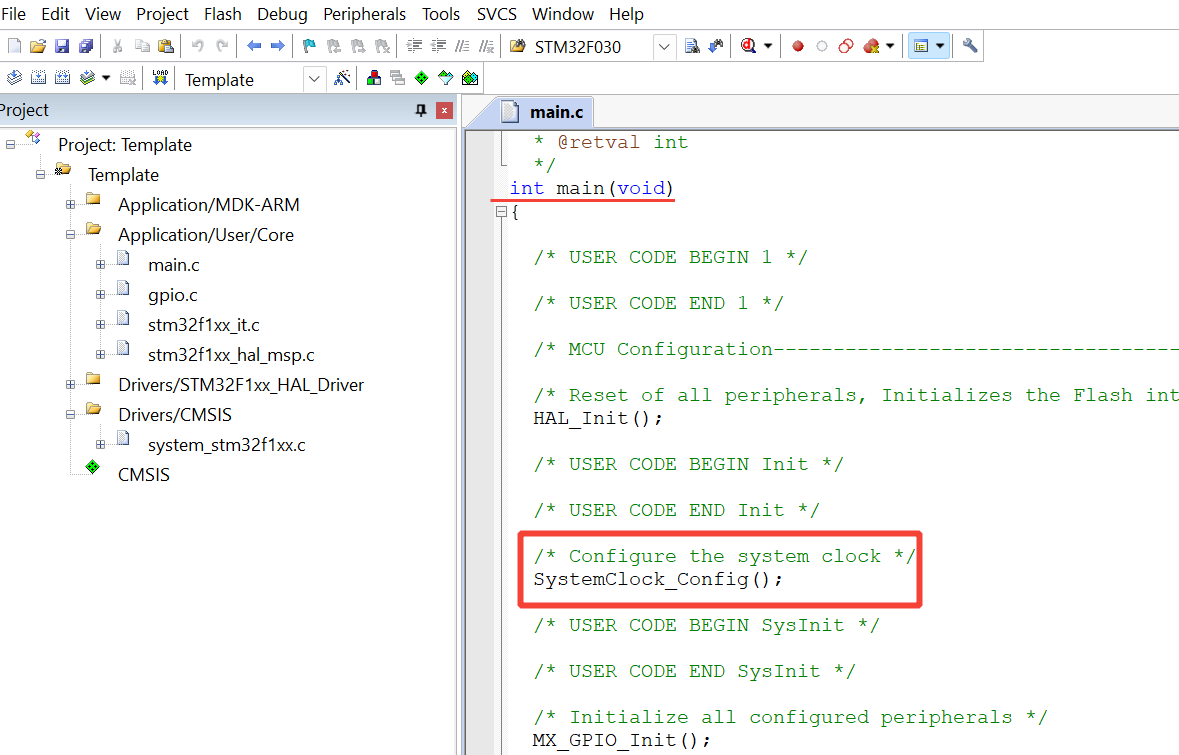Expand the Application/MDK-ARM folder
This screenshot has width=1179, height=755.
pyautogui.click(x=70, y=205)
